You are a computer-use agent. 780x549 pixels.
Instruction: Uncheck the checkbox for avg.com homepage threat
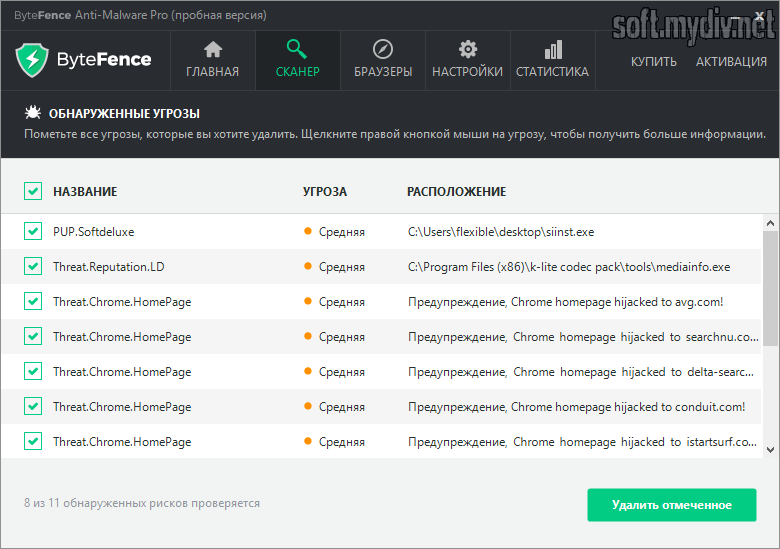click(33, 301)
